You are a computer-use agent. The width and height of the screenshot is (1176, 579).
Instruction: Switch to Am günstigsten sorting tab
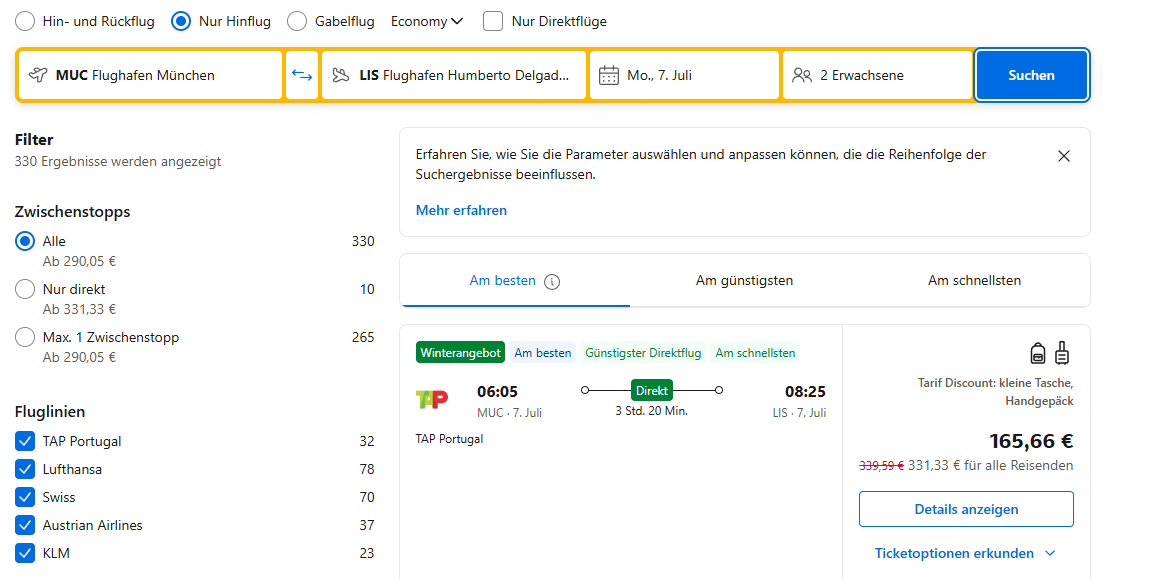(x=745, y=280)
